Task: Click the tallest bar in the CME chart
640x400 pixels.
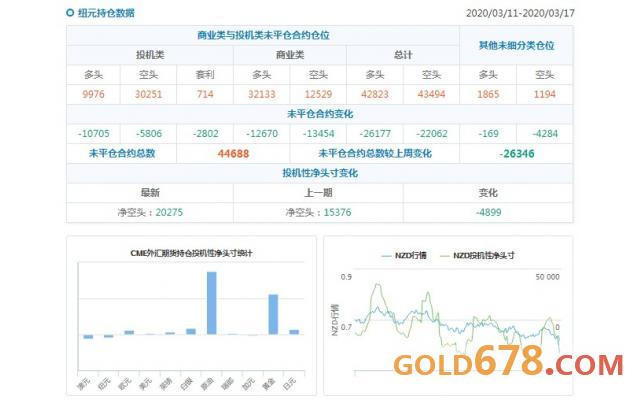Action: [x=211, y=303]
